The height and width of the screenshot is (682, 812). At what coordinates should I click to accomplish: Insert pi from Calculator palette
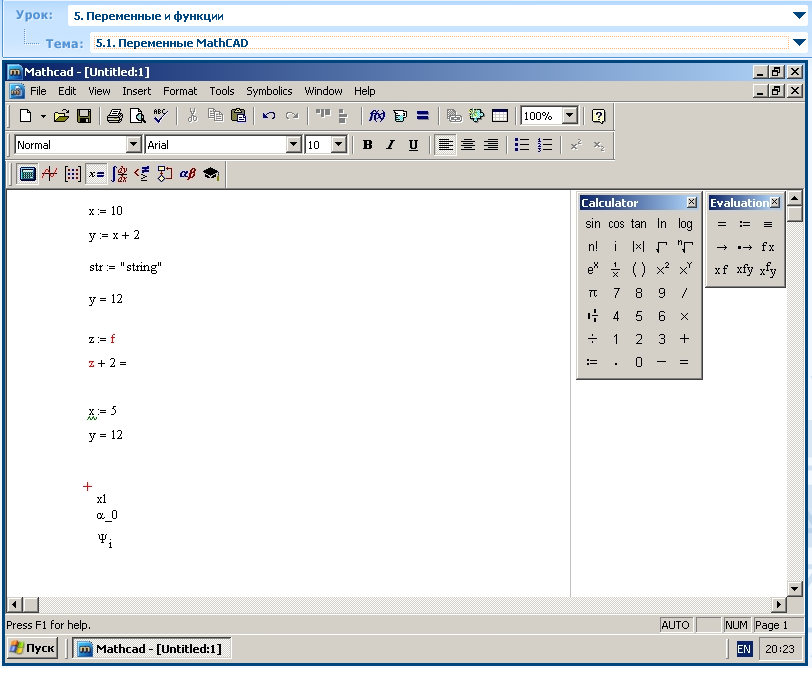click(592, 293)
